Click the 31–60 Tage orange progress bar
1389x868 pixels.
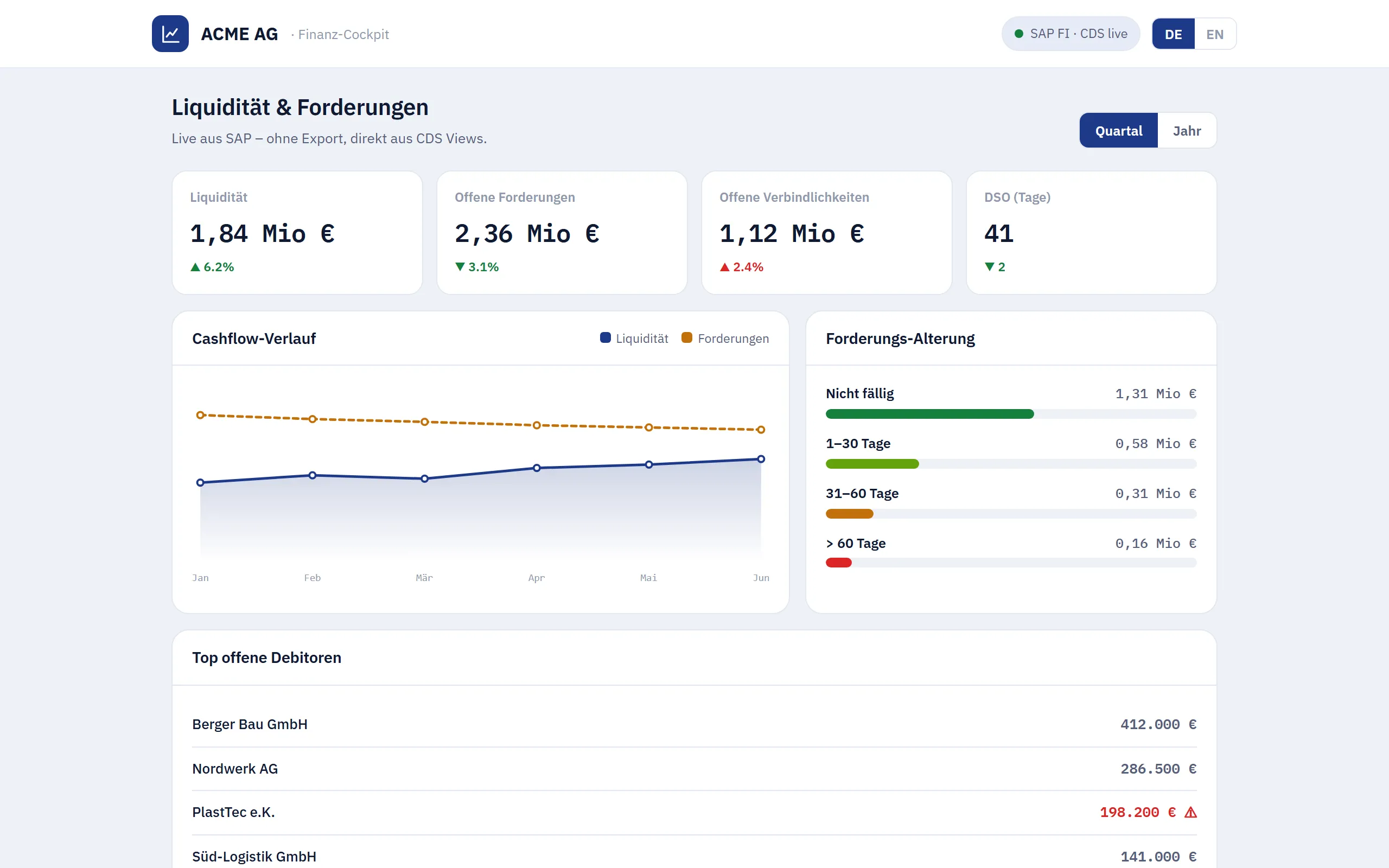(849, 514)
